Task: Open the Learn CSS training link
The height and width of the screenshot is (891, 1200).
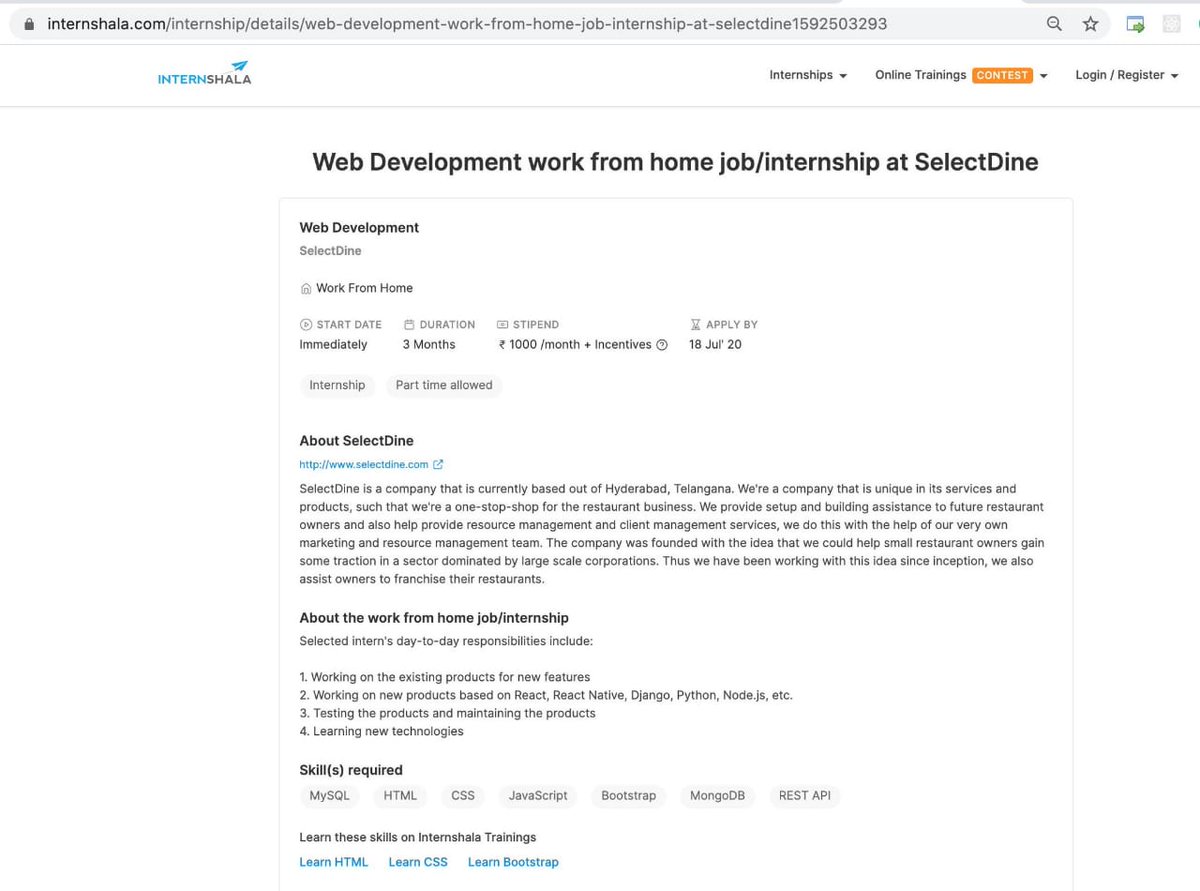Action: click(418, 862)
